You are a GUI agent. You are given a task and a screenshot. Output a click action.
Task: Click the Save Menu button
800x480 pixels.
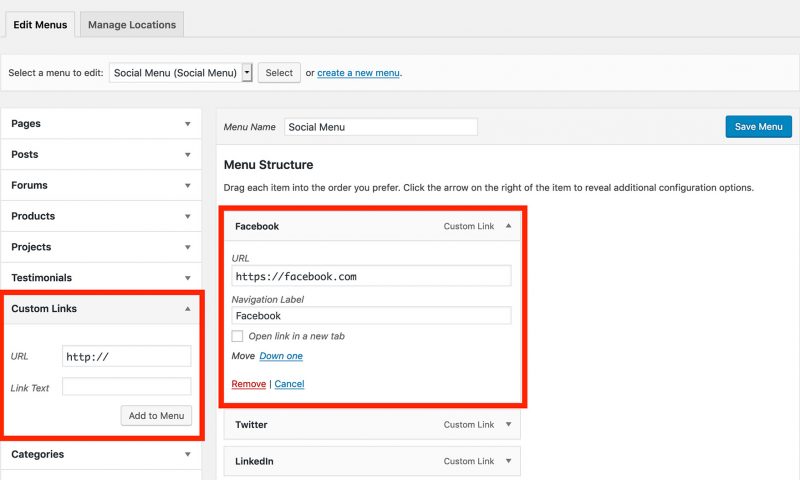(x=758, y=127)
